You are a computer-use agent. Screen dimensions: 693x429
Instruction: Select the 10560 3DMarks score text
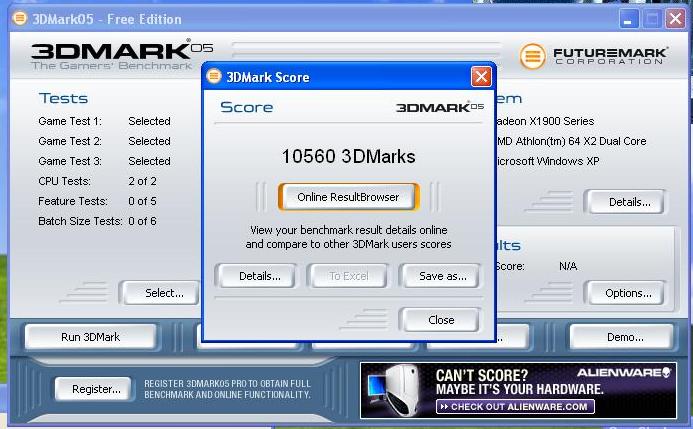click(x=348, y=156)
